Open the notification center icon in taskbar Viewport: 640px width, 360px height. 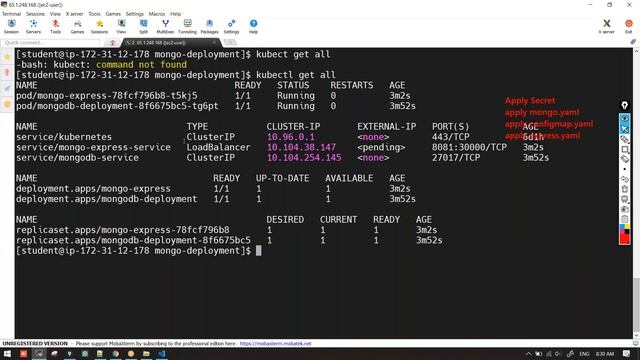(627, 354)
